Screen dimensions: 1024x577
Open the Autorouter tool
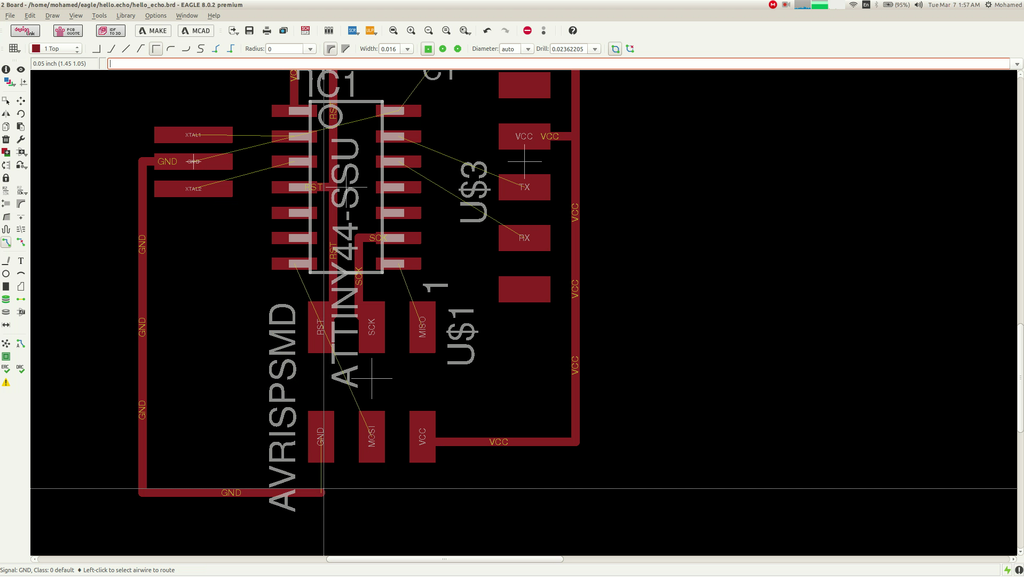(x=21, y=343)
